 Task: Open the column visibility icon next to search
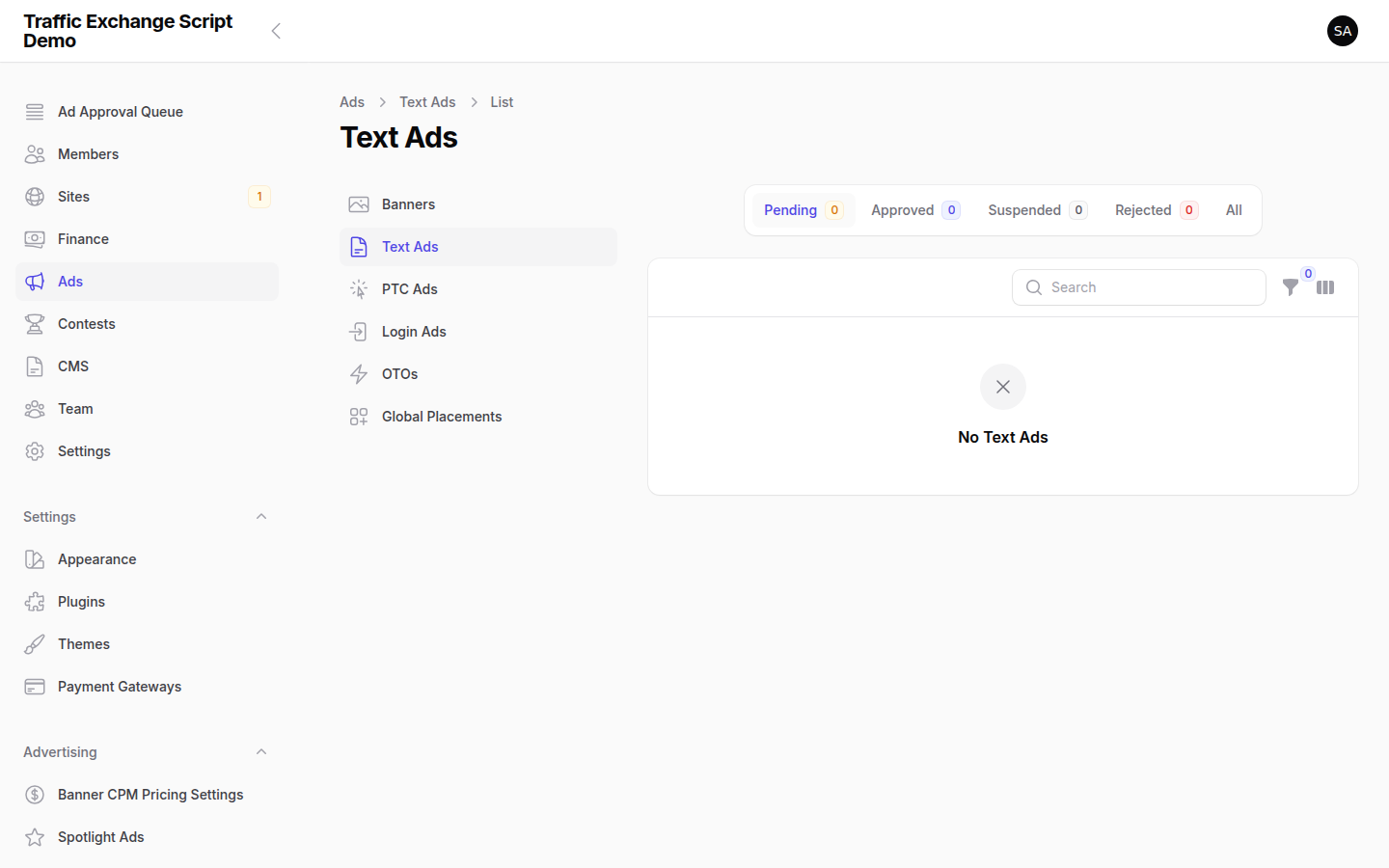coord(1325,286)
